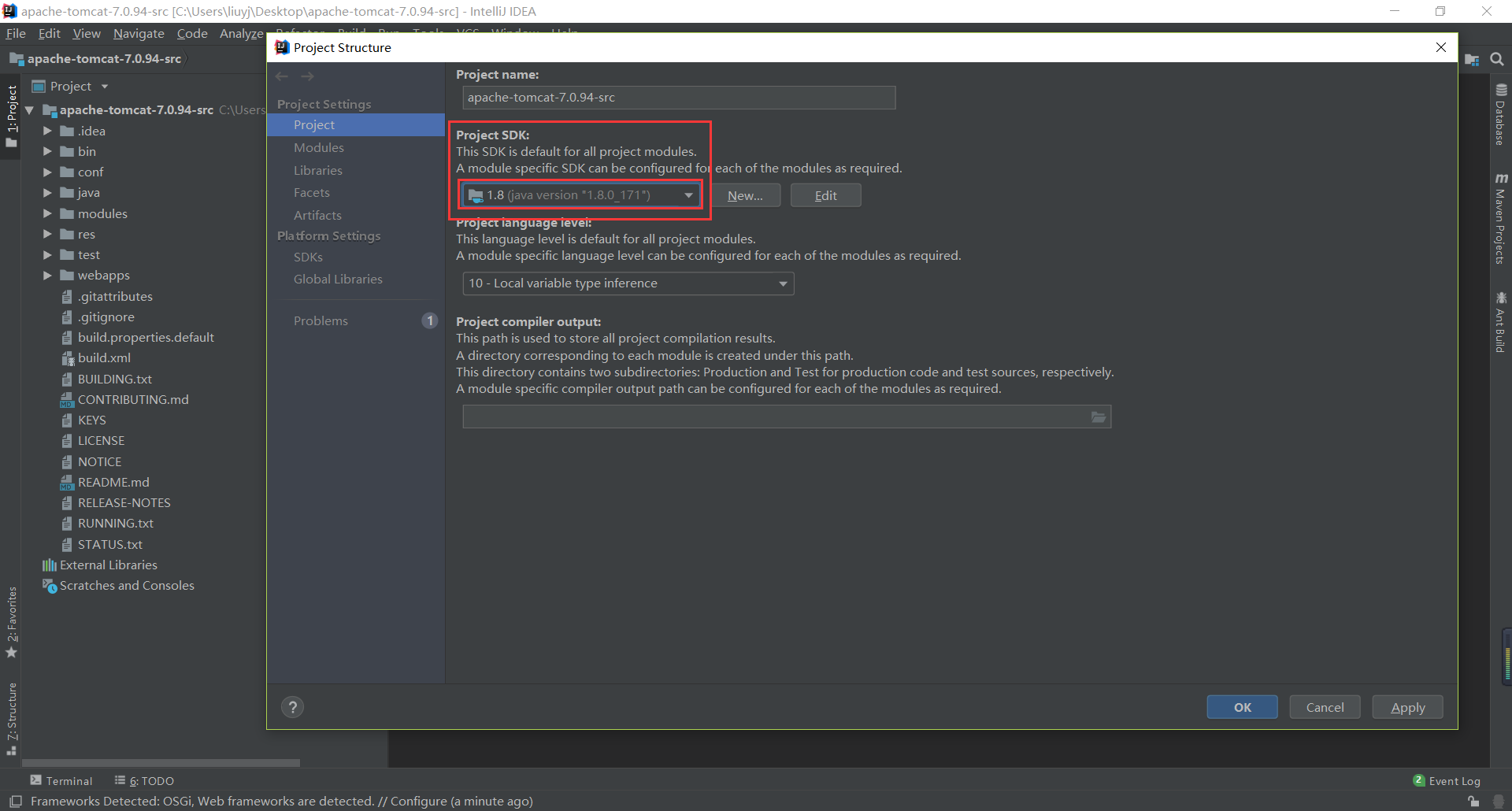
Task: Expand the bin folder
Action: click(x=47, y=151)
